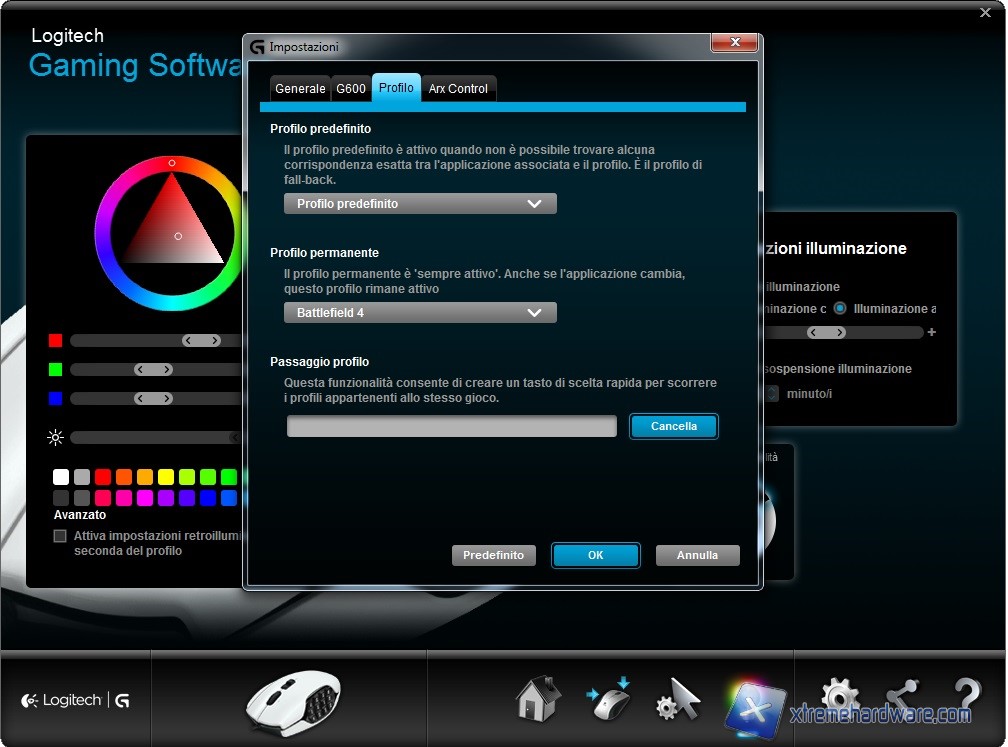Image resolution: width=1008 pixels, height=747 pixels.
Task: Click the share icon in bottom bar
Action: 903,697
